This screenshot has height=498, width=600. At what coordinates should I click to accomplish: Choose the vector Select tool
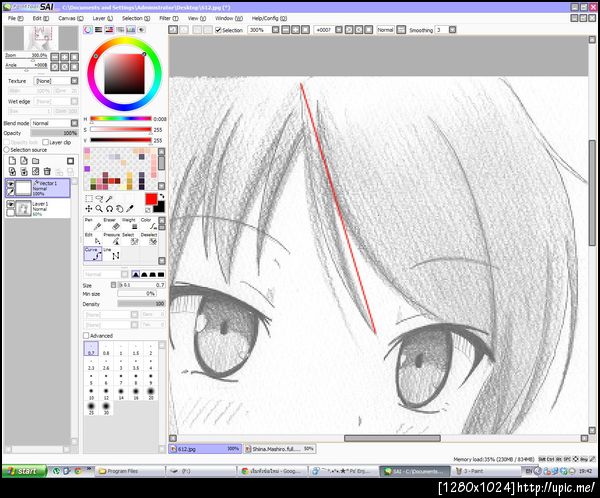pyautogui.click(x=130, y=239)
